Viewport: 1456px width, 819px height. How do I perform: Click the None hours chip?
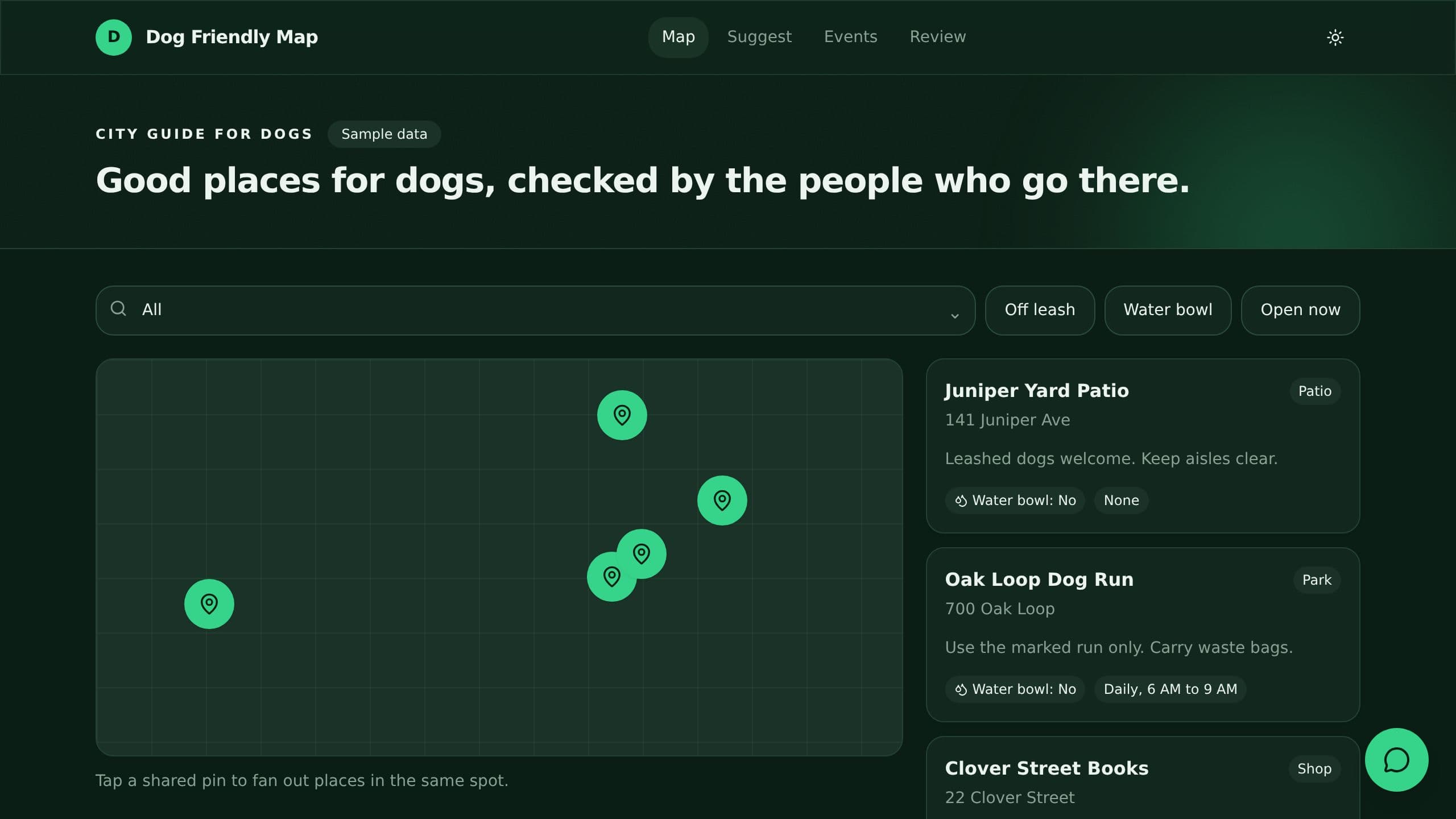click(x=1121, y=500)
